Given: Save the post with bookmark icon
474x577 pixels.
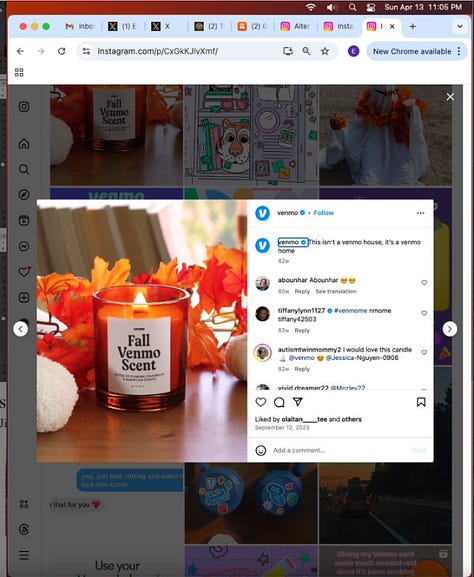Looking at the screenshot, I should (x=421, y=402).
